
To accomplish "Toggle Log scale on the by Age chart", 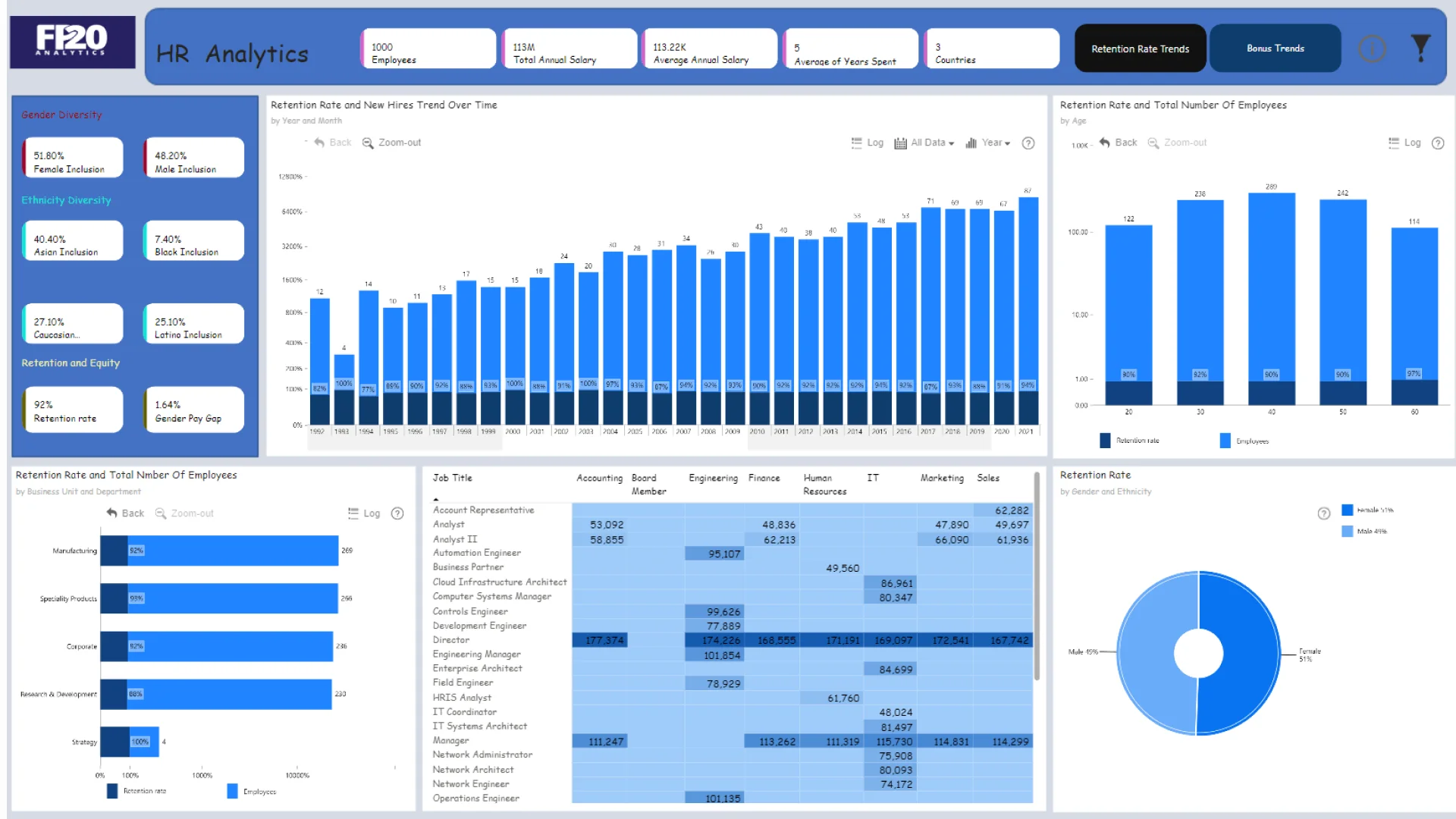I will pyautogui.click(x=1404, y=143).
